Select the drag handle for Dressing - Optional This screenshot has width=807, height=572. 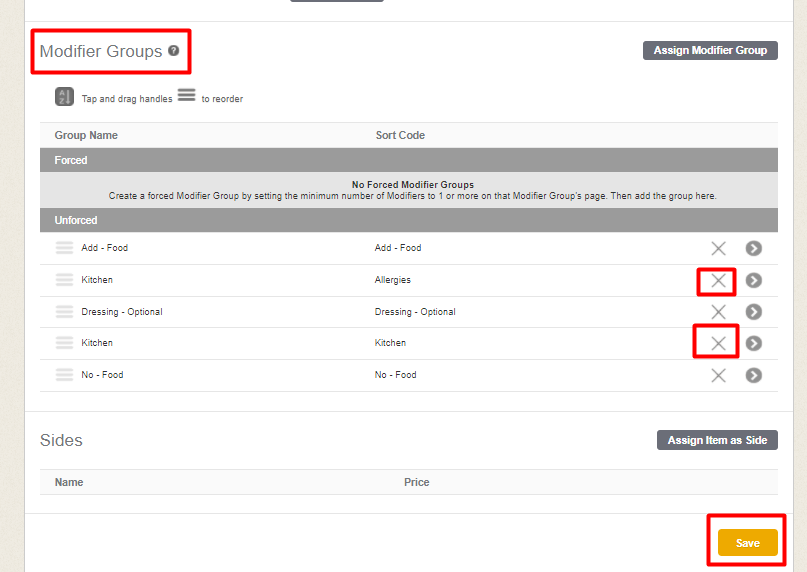[x=64, y=311]
